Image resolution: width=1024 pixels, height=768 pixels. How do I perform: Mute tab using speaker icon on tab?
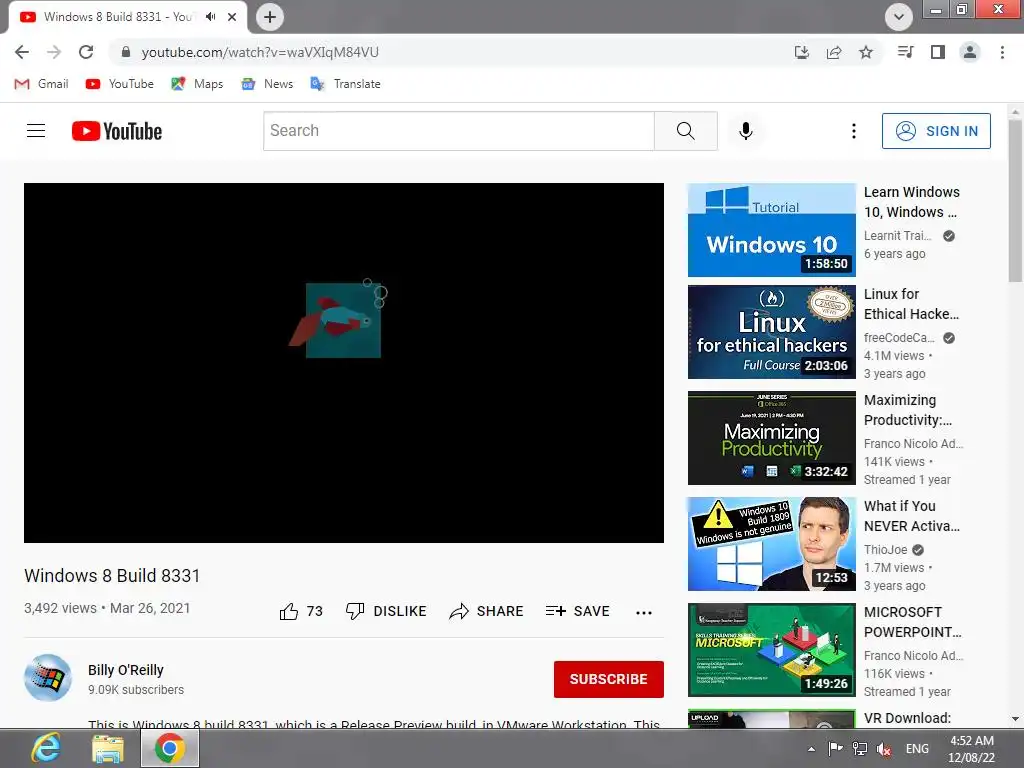click(210, 17)
